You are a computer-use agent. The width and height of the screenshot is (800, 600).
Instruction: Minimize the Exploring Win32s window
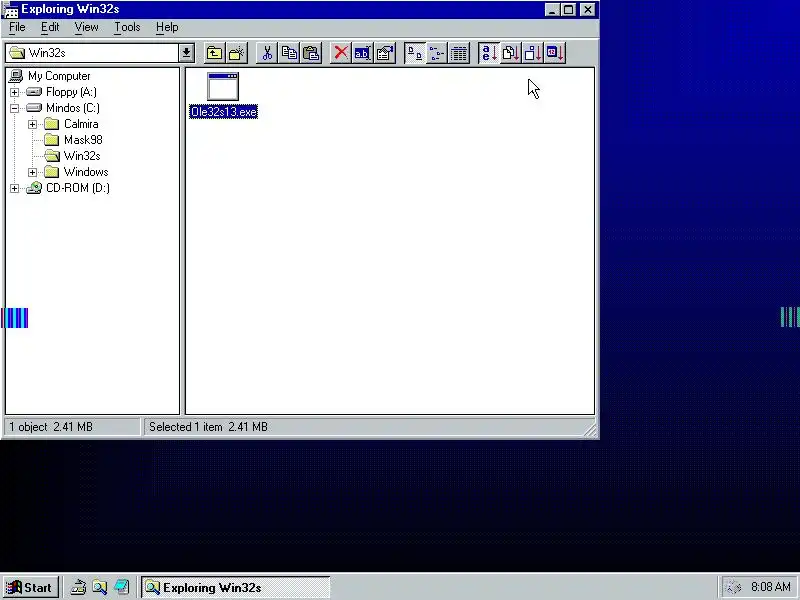(552, 10)
